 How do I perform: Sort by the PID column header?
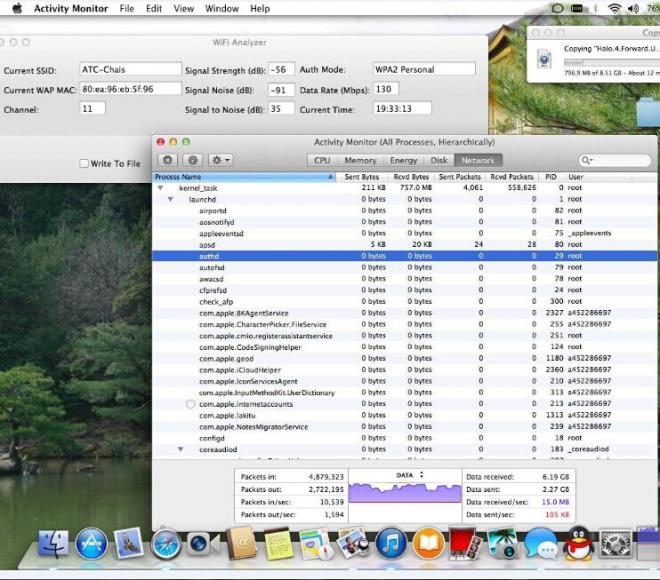click(x=551, y=177)
